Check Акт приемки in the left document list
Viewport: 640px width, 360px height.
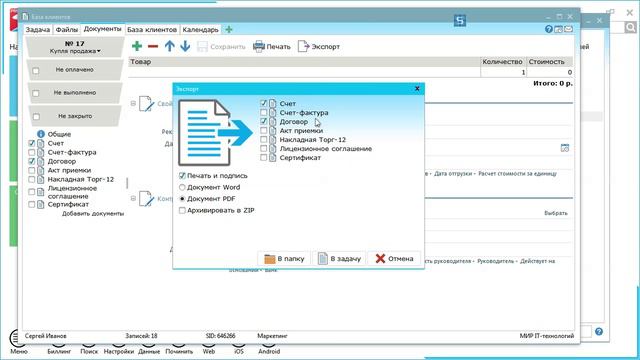(32, 170)
